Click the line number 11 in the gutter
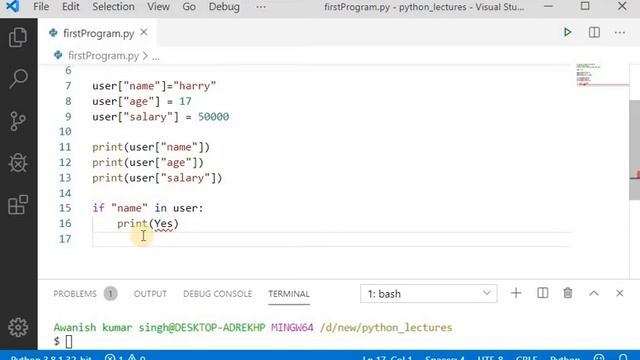 pyautogui.click(x=65, y=147)
